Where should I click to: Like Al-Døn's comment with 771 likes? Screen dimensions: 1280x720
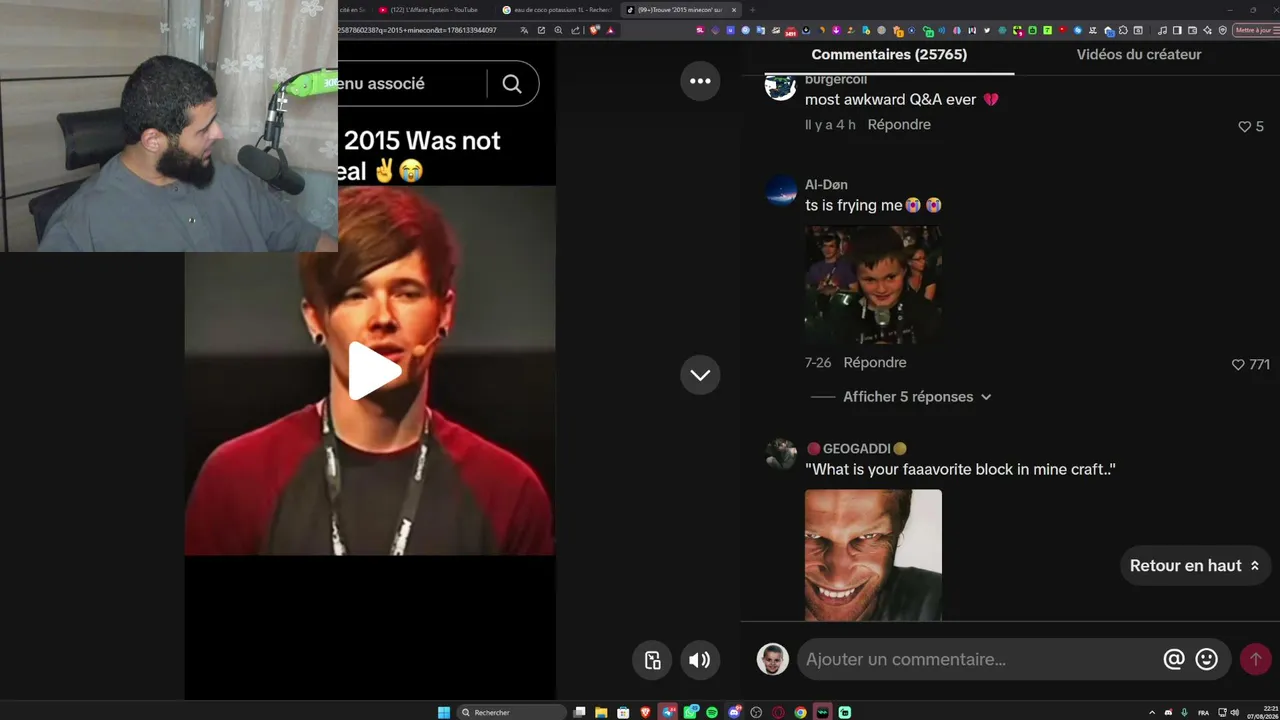[x=1238, y=365]
